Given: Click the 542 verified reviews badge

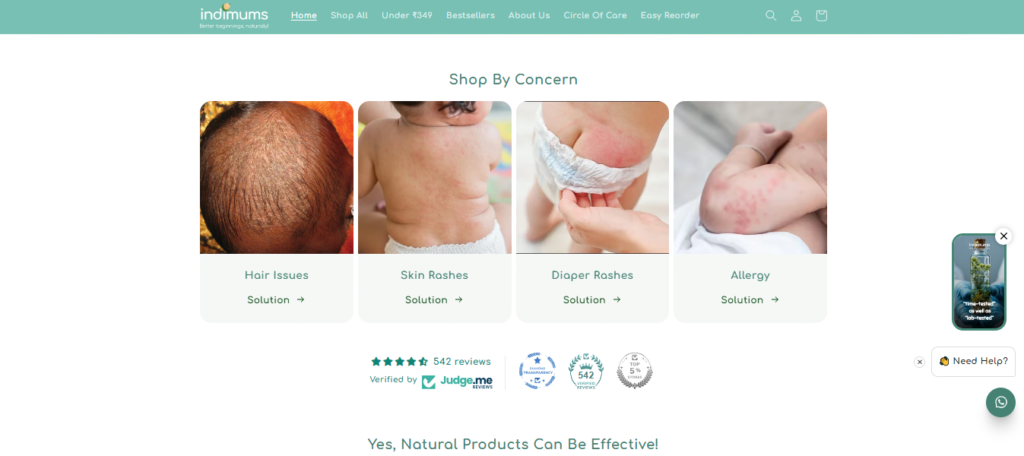Looking at the screenshot, I should pos(586,371).
